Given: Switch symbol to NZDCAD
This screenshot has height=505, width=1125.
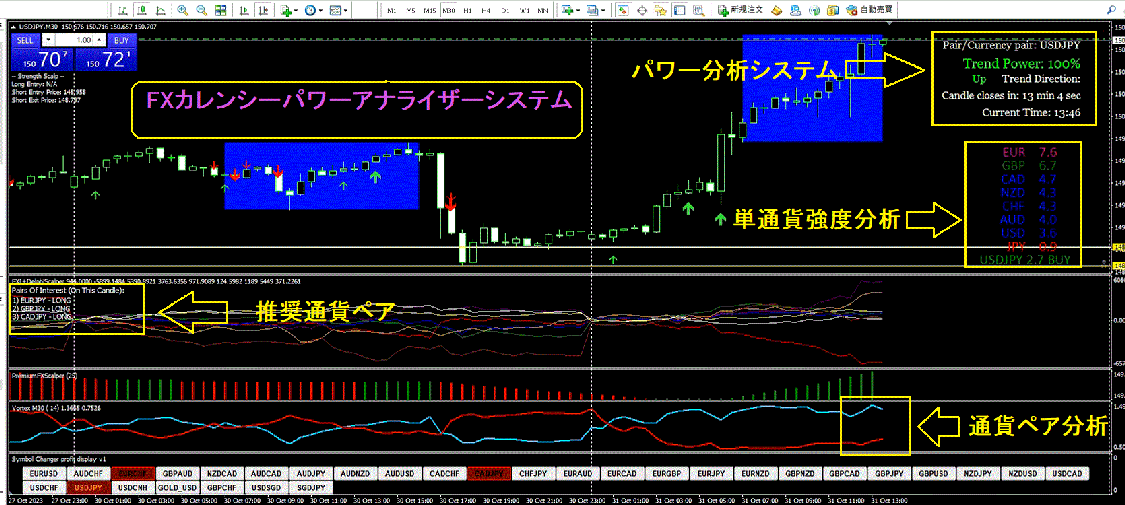Looking at the screenshot, I should coord(221,473).
